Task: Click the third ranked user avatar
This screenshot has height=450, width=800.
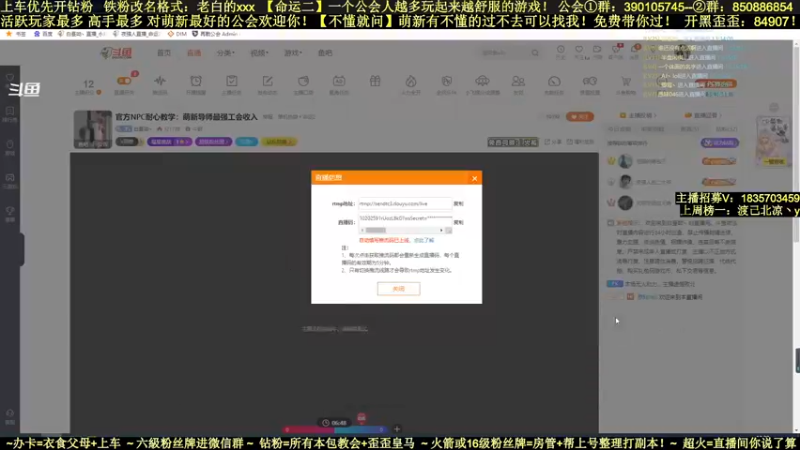Action: click(625, 203)
